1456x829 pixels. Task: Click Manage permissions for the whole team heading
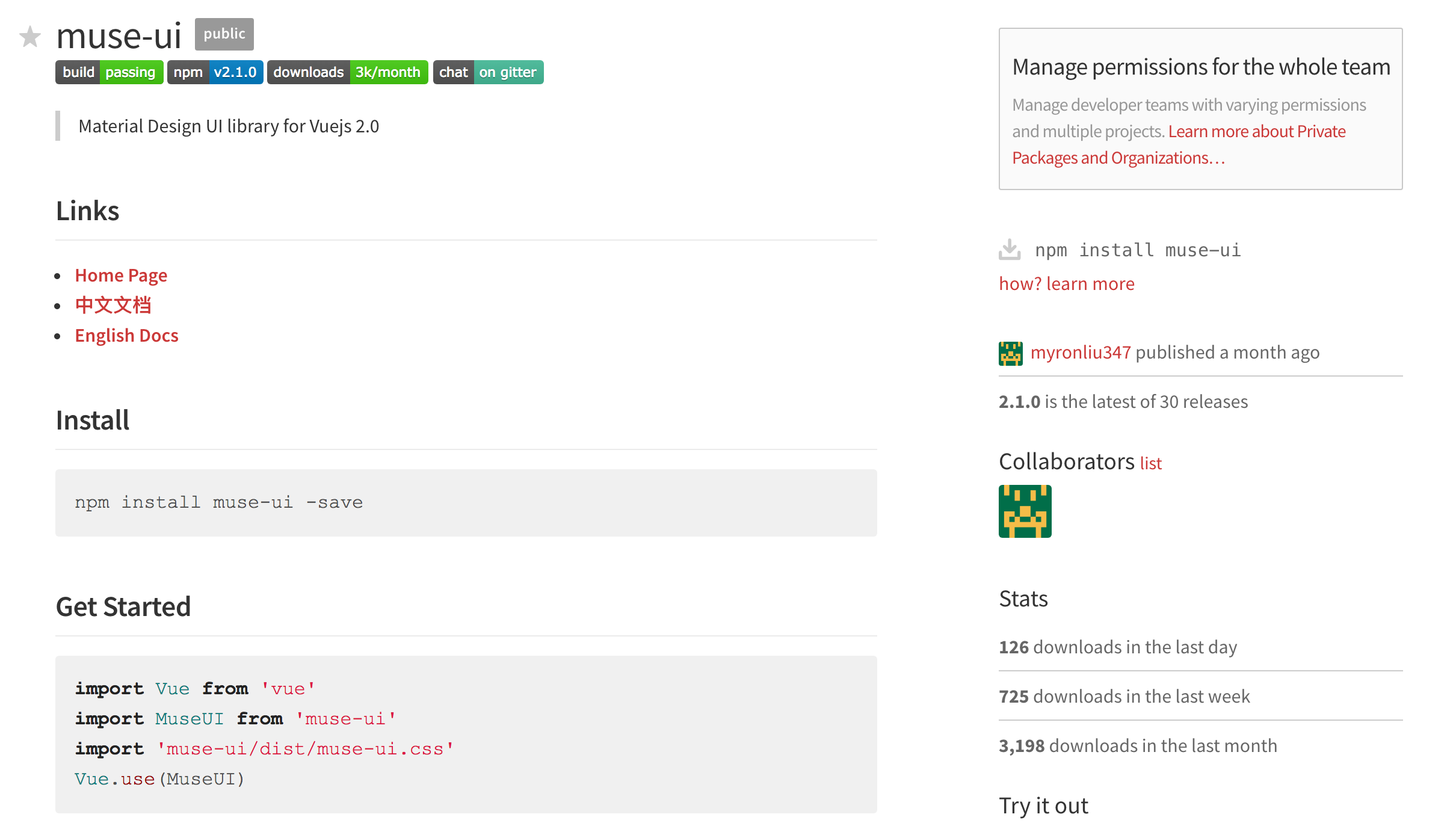pyautogui.click(x=1202, y=67)
